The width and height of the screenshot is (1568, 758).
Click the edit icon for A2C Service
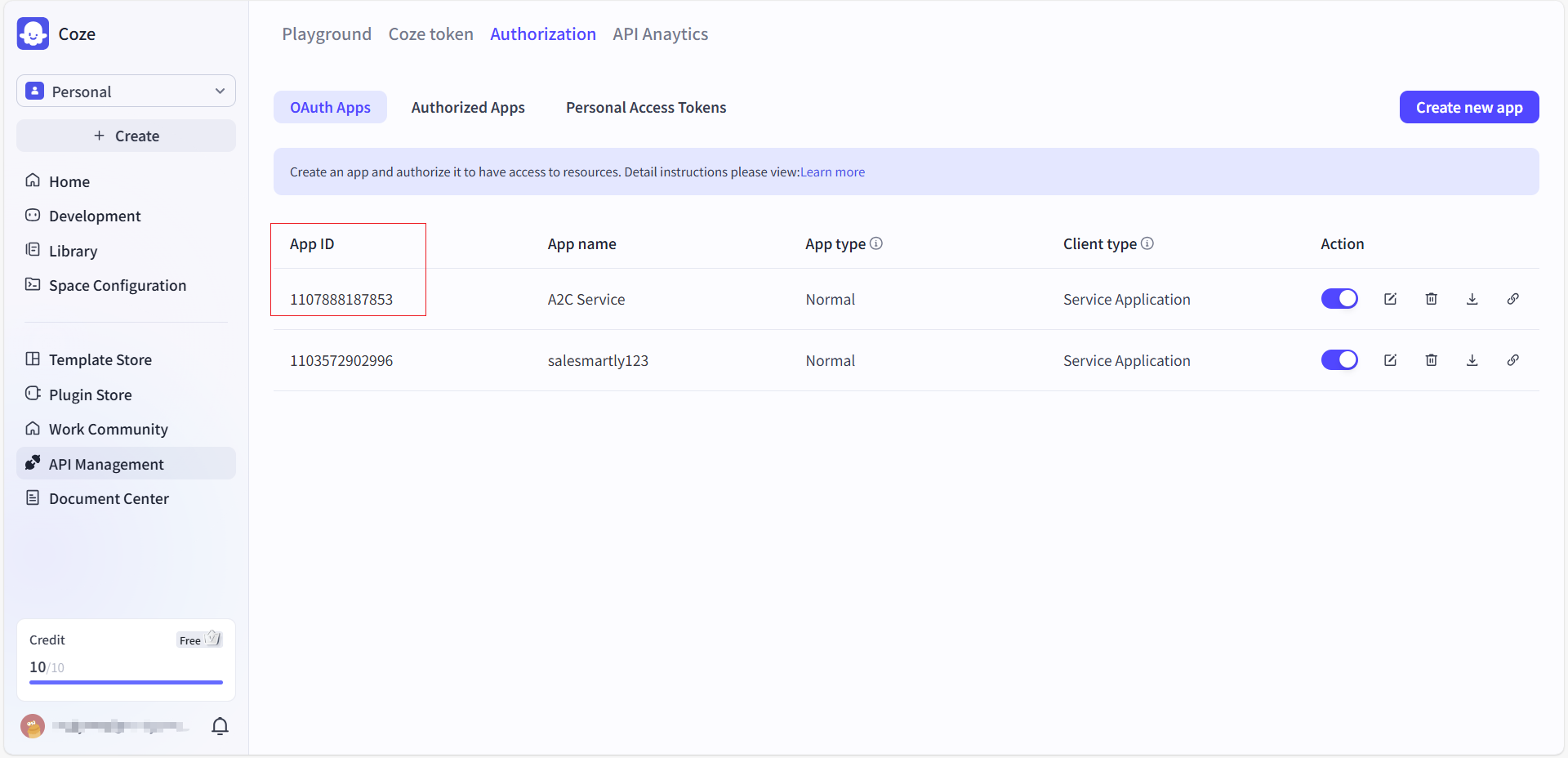[1390, 299]
